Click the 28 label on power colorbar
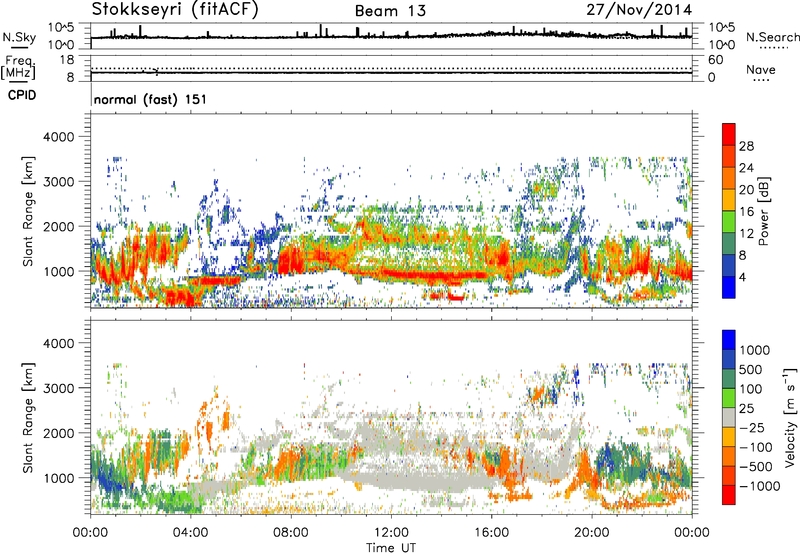This screenshot has height=554, width=800. pos(746,146)
